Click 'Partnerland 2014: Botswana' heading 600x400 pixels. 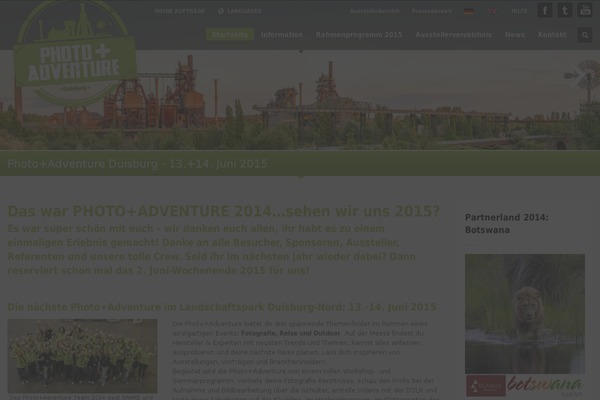tap(507, 224)
